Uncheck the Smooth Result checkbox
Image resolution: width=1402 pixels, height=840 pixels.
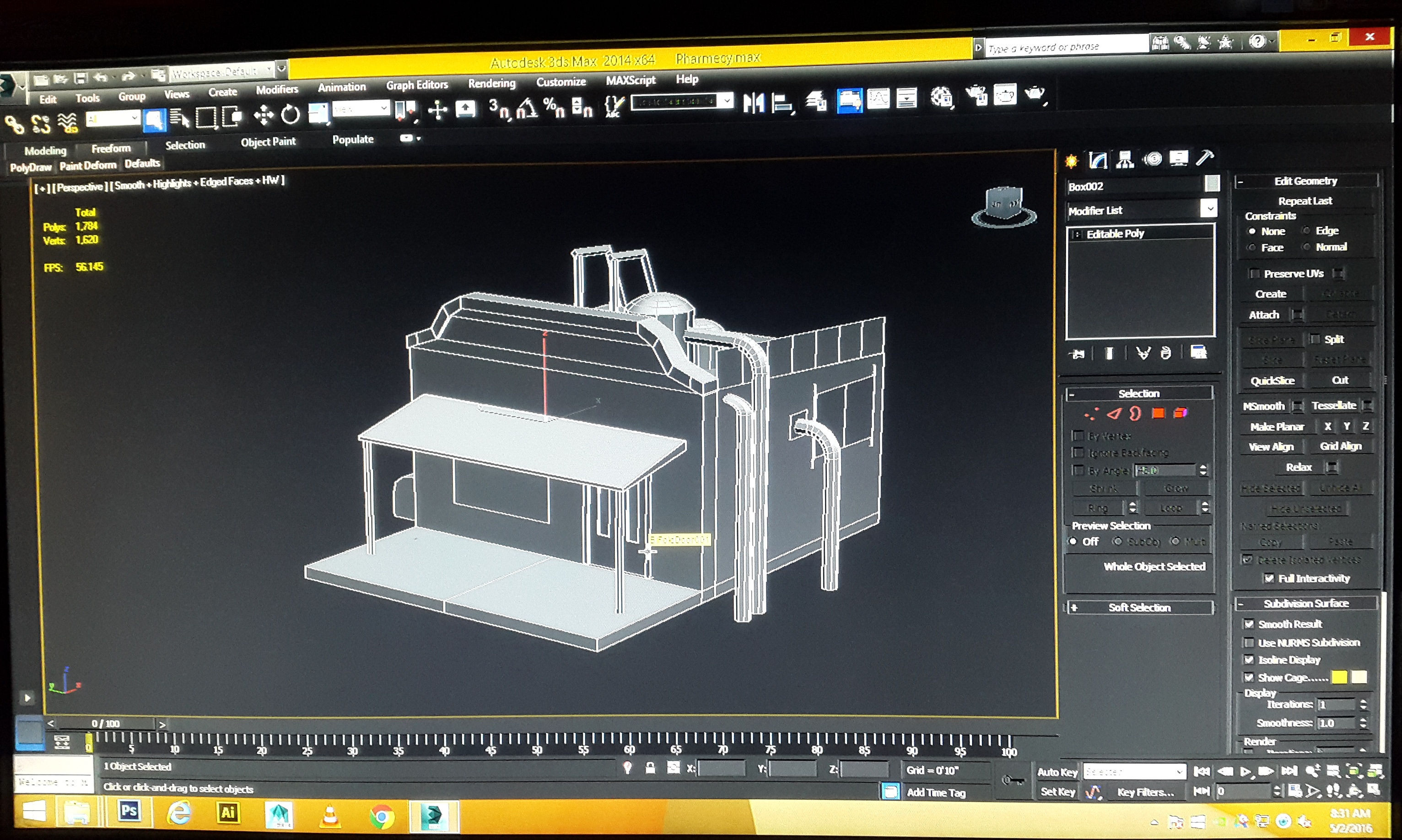[1249, 624]
